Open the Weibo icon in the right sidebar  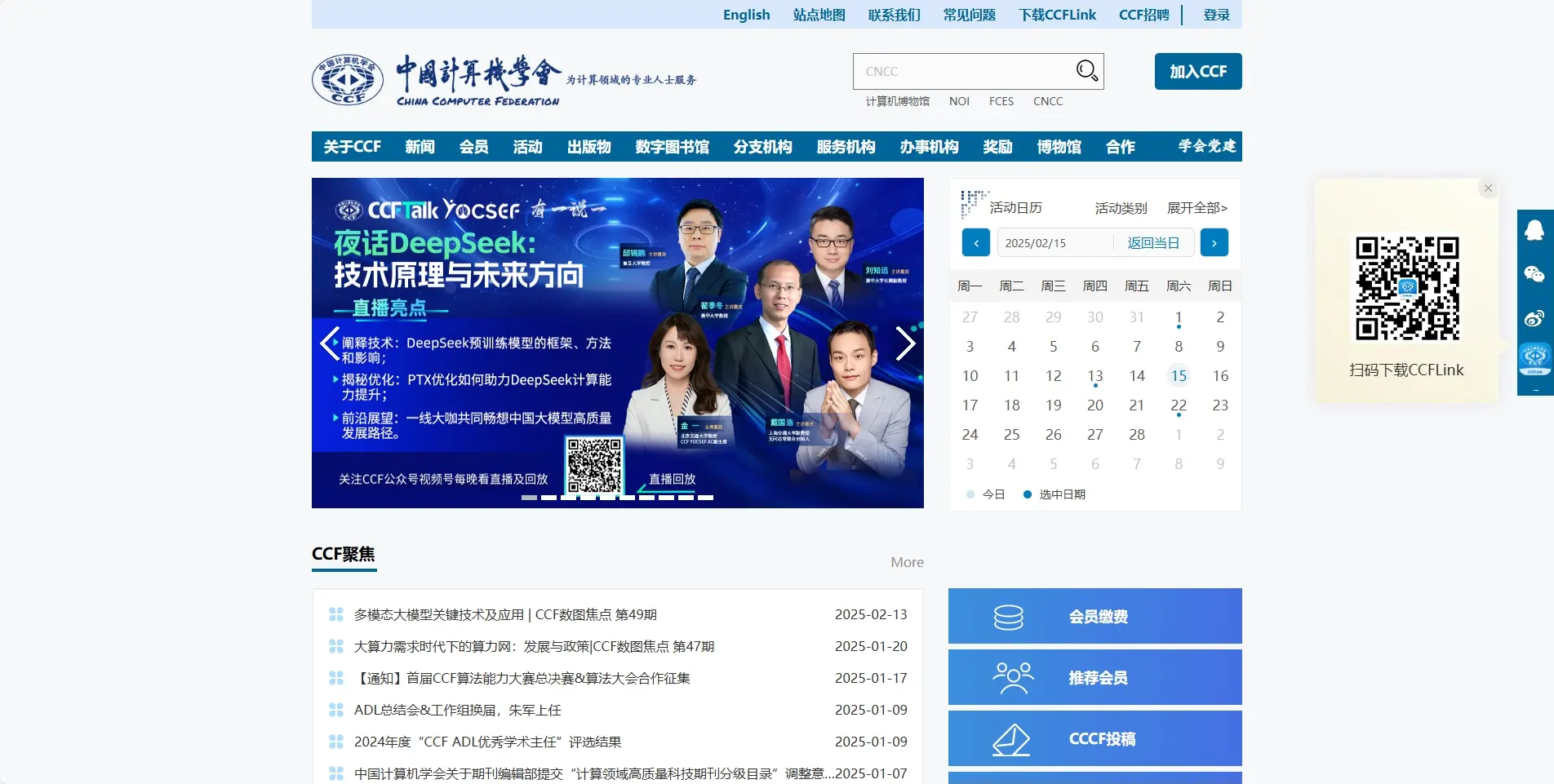[x=1535, y=318]
